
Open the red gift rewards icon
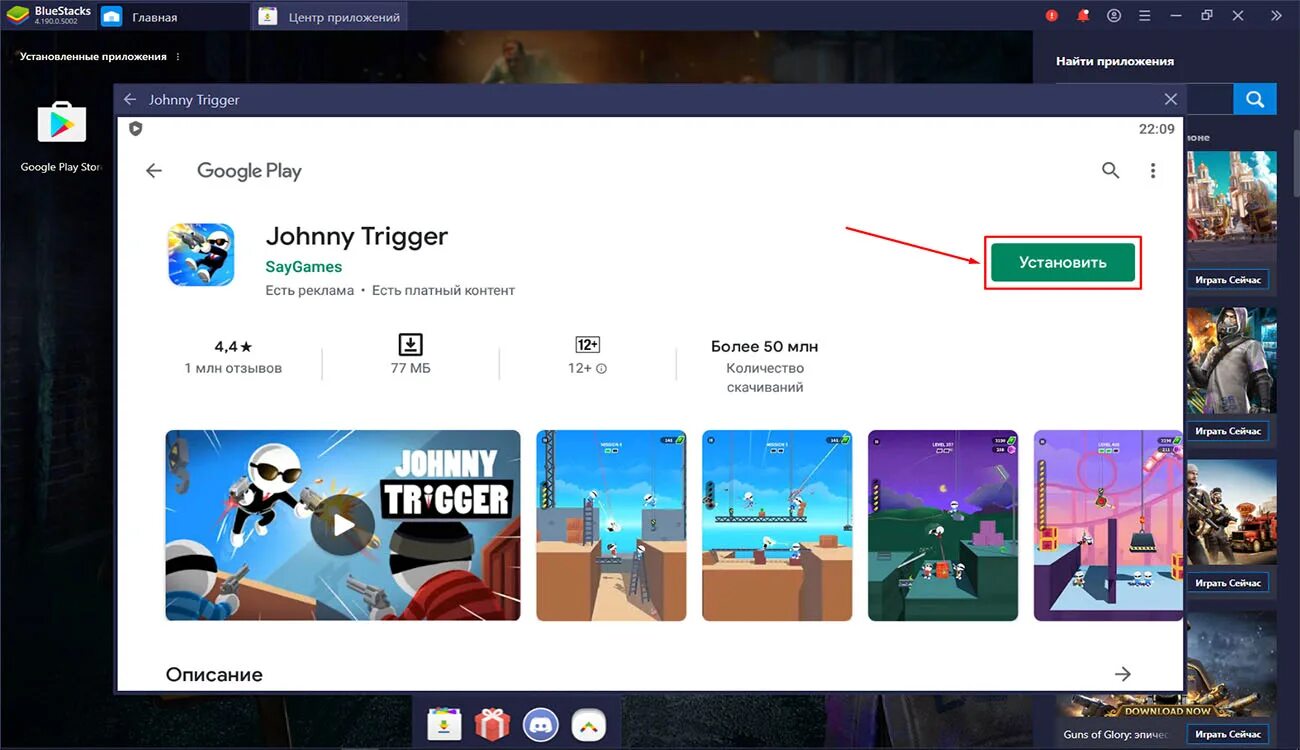click(x=492, y=723)
